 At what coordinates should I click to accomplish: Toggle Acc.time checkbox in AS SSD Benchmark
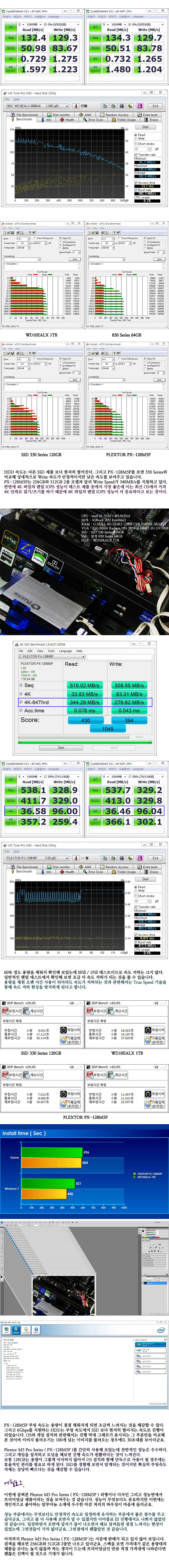pos(21,711)
